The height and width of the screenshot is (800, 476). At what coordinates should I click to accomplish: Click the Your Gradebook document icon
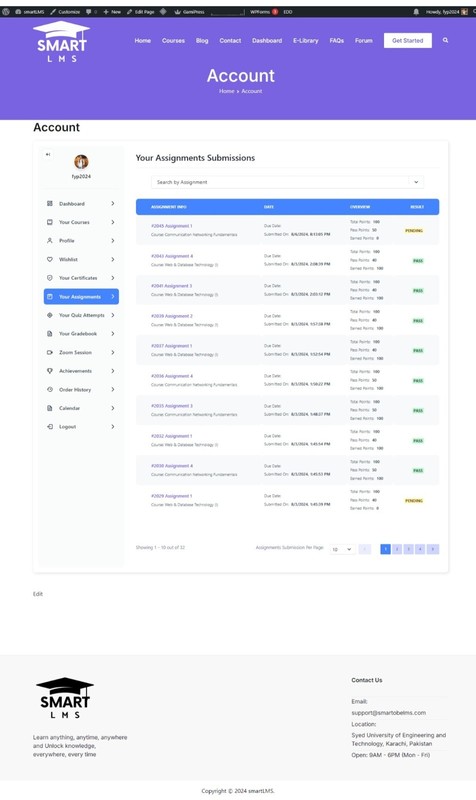tap(49, 334)
